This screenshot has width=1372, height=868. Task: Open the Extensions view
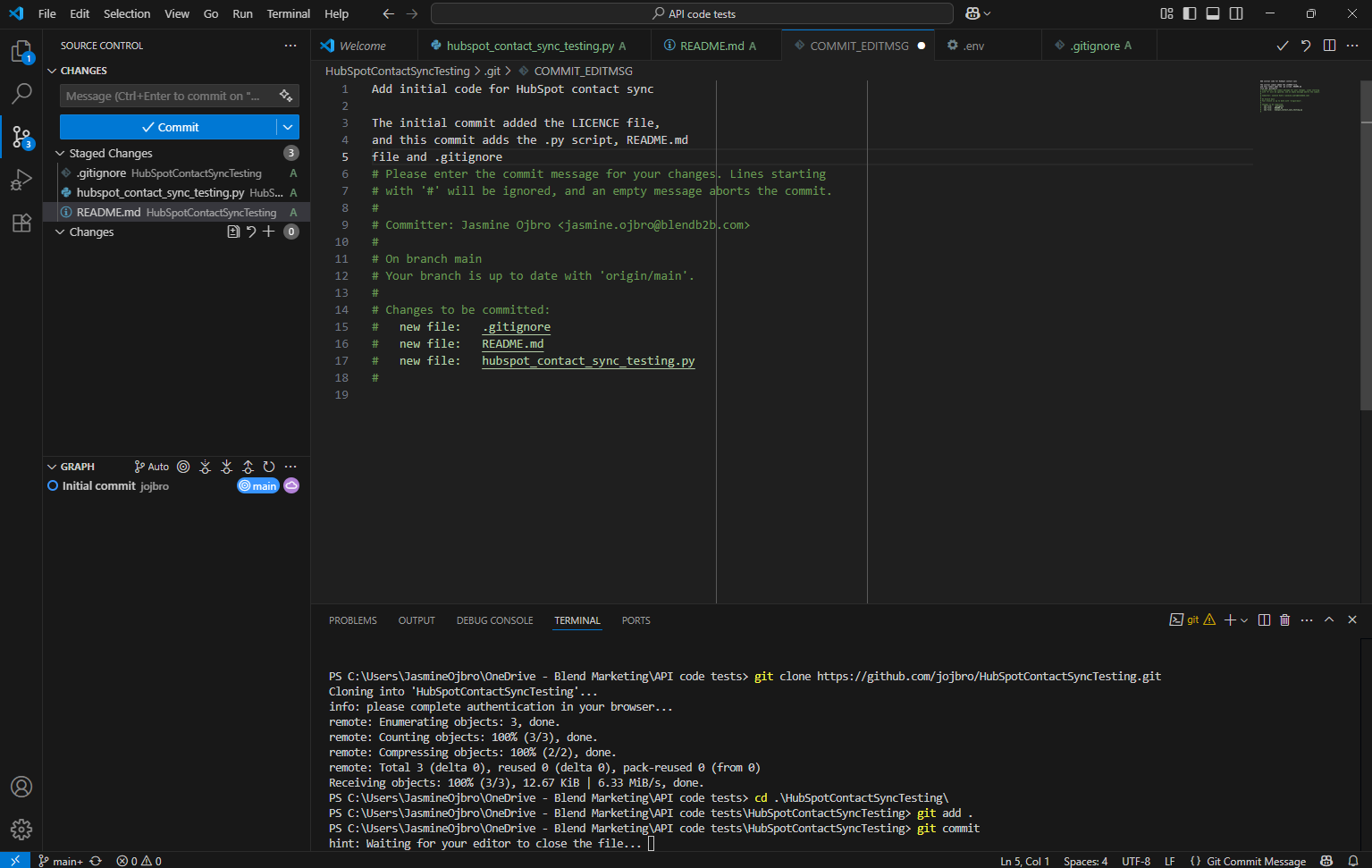click(21, 223)
